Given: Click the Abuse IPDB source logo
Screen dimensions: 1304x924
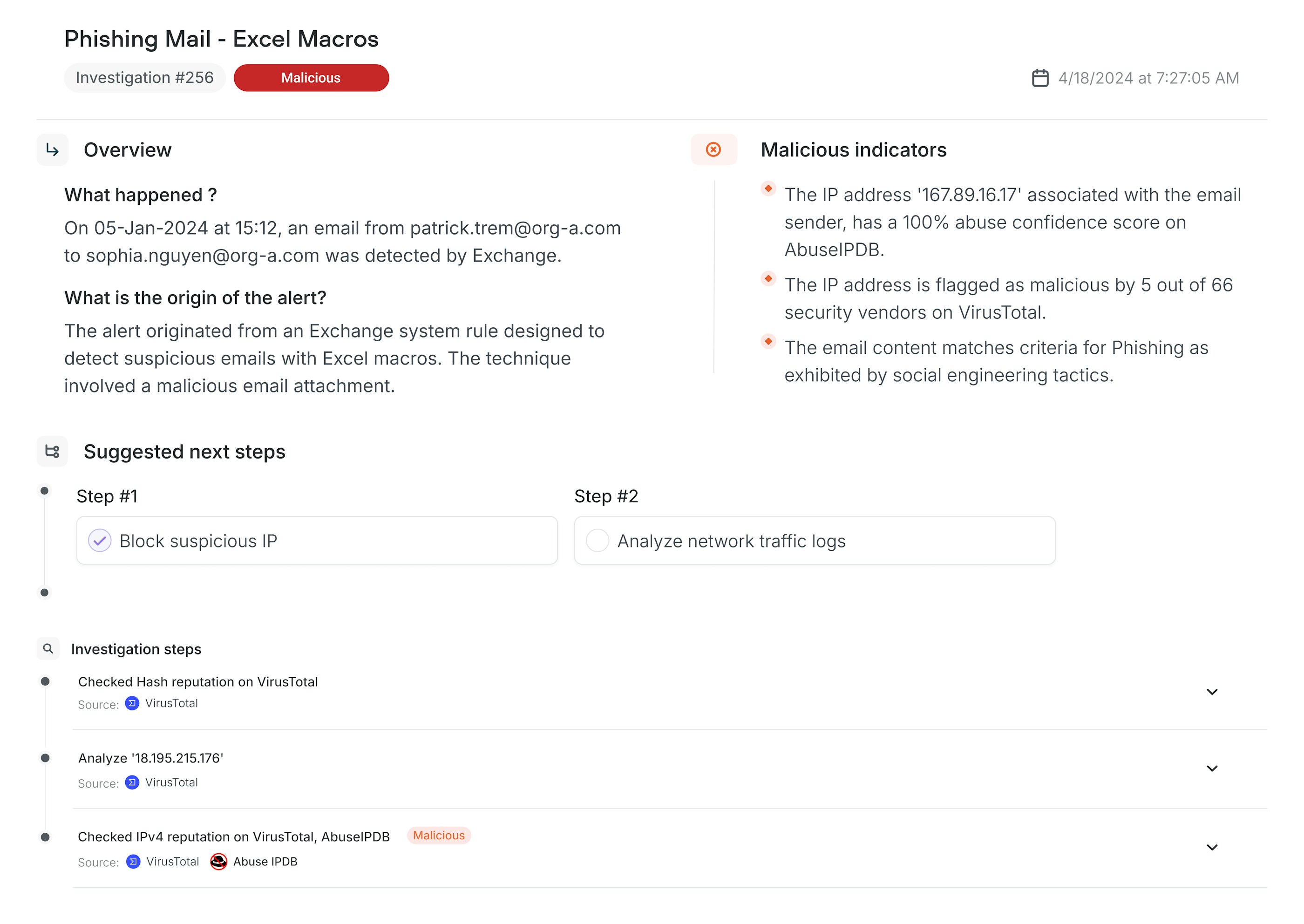Looking at the screenshot, I should pos(218,862).
